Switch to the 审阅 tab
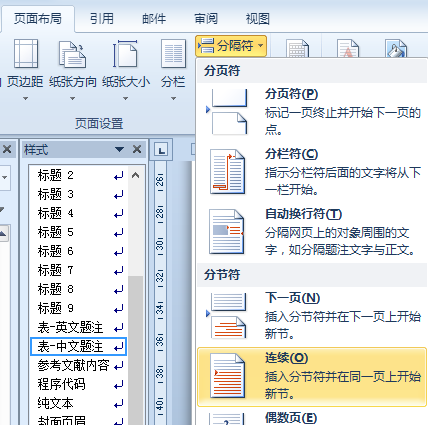Image resolution: width=428 pixels, height=425 pixels. click(206, 18)
